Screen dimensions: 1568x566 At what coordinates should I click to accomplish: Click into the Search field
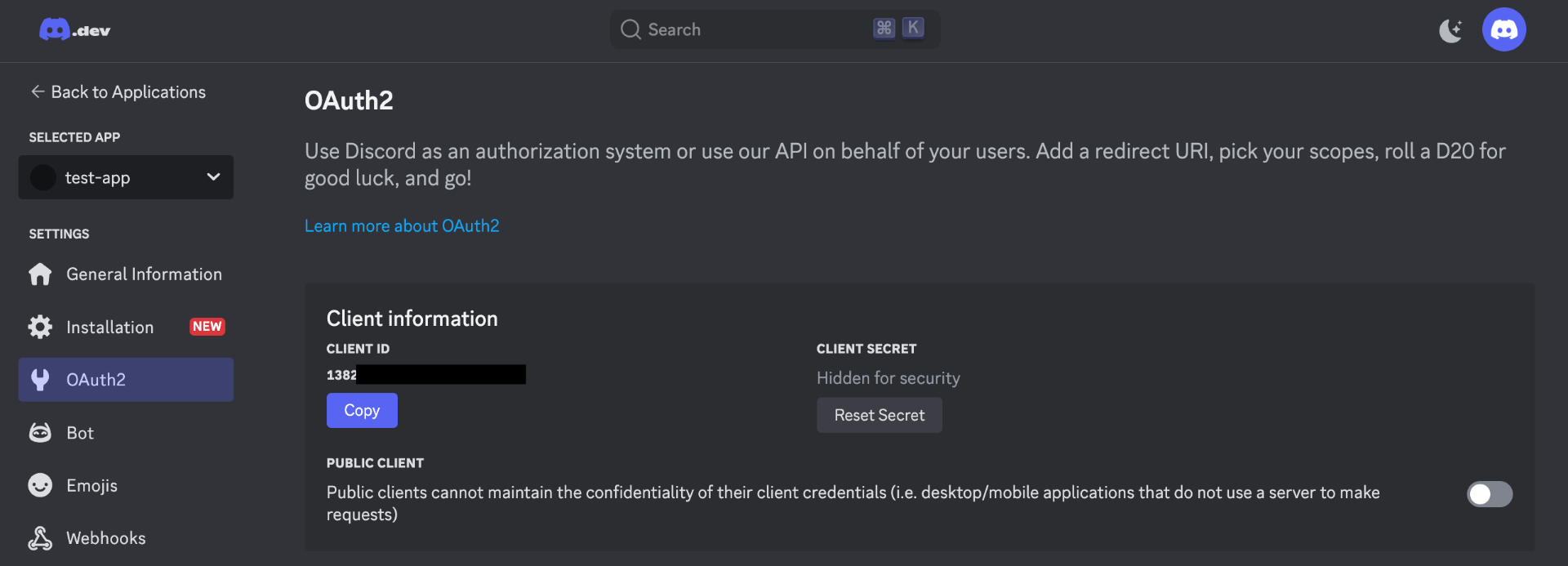[775, 29]
